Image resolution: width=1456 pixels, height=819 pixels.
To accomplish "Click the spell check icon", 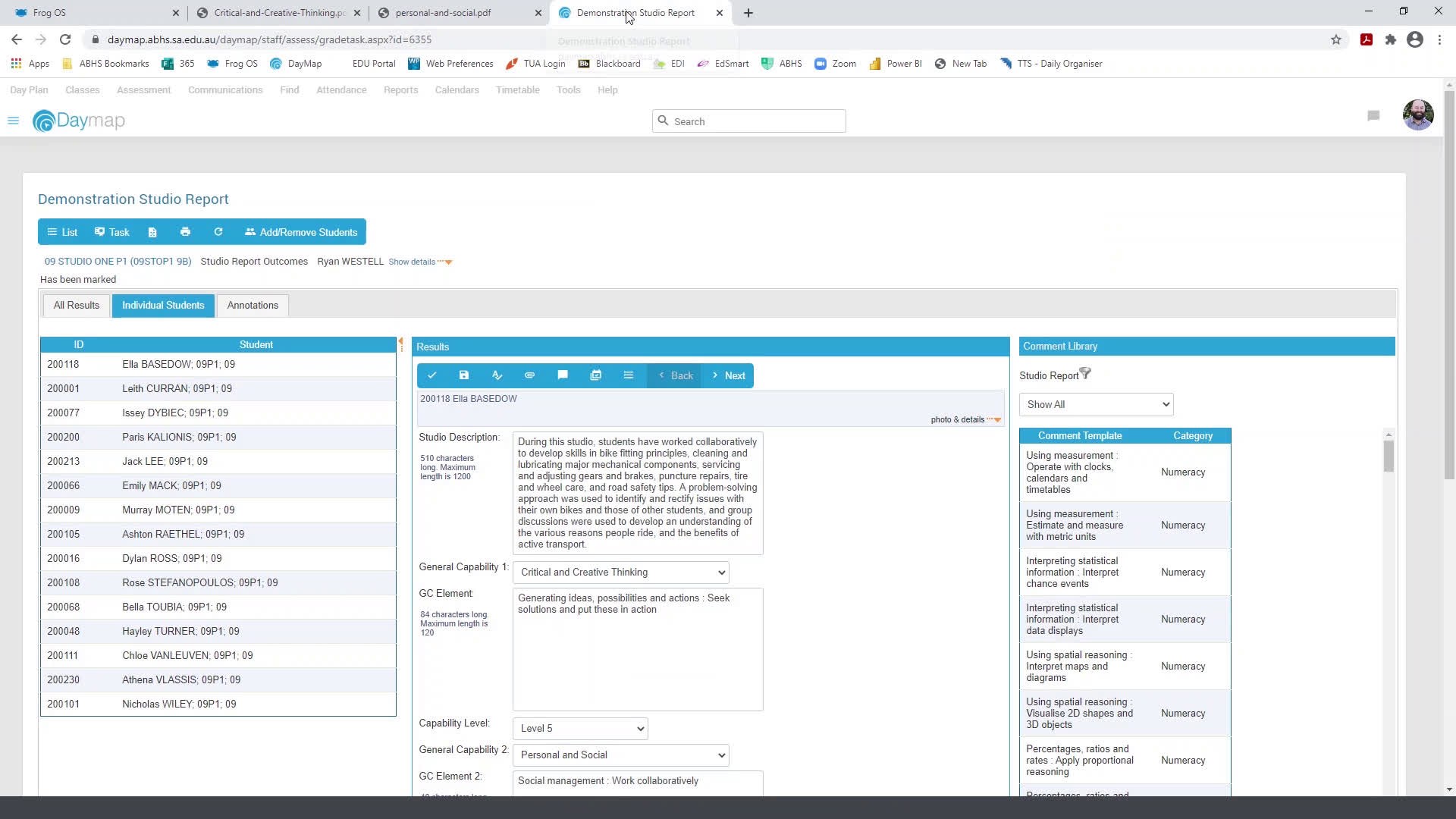I will click(497, 375).
